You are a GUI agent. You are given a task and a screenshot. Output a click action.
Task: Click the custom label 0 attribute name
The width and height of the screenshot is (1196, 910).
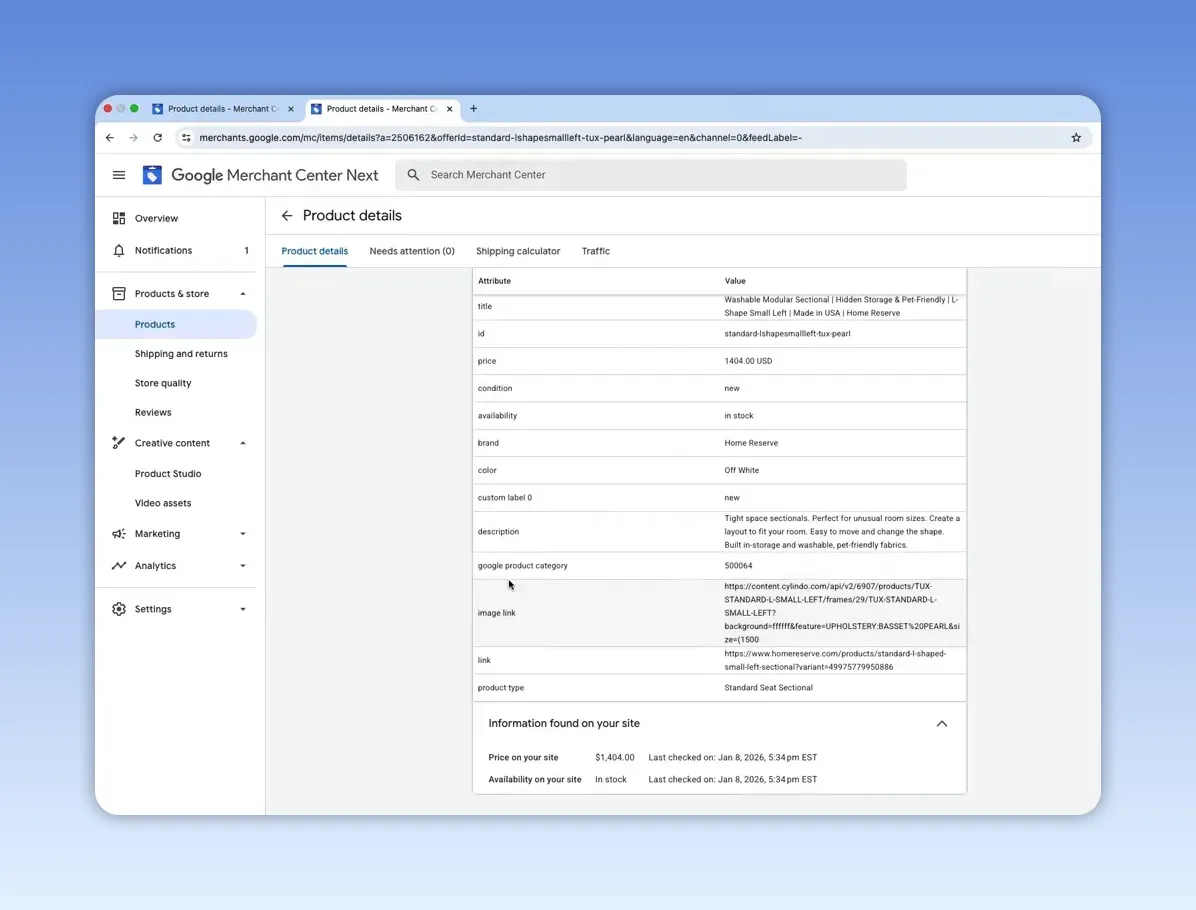pos(505,498)
